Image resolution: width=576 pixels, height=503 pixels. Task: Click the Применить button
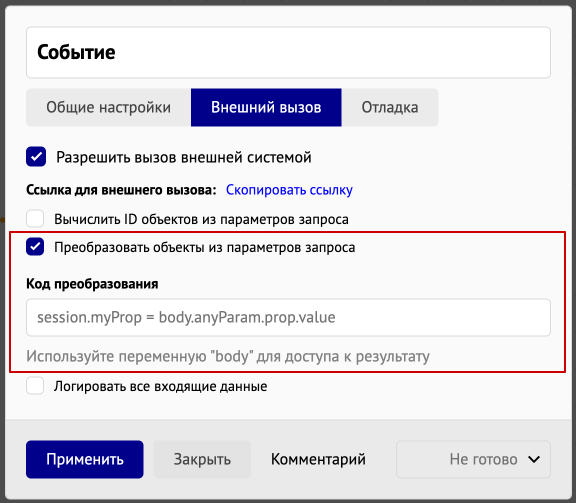point(84,459)
